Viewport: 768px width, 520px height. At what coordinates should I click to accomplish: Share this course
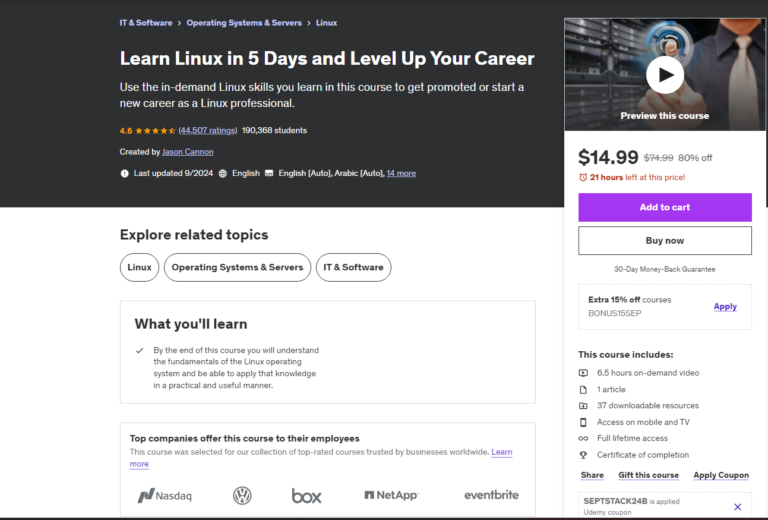coord(592,475)
